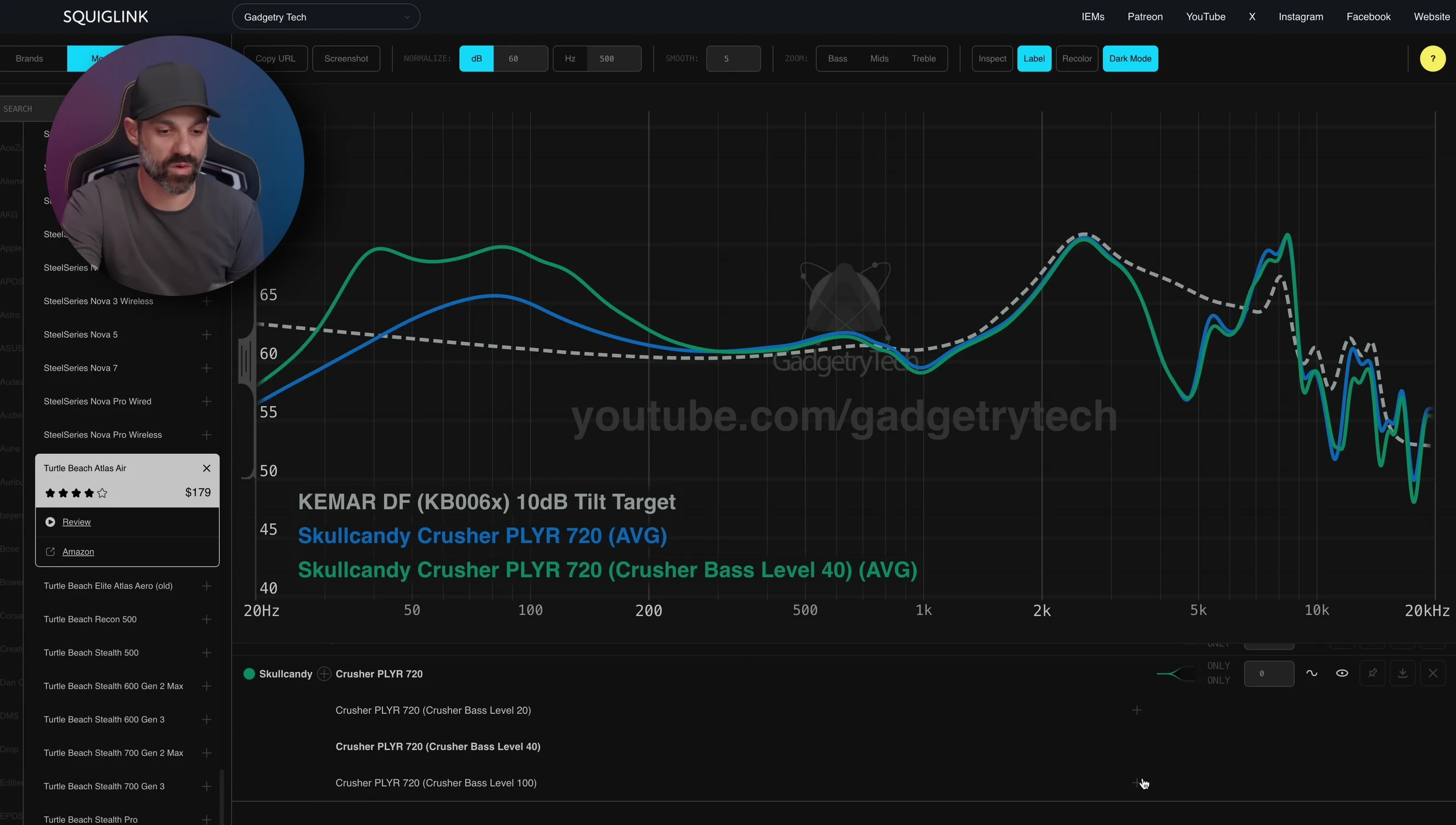Add Turtle Beach Stealth 600 Gen 3
This screenshot has height=825, width=1456.
pyautogui.click(x=206, y=720)
